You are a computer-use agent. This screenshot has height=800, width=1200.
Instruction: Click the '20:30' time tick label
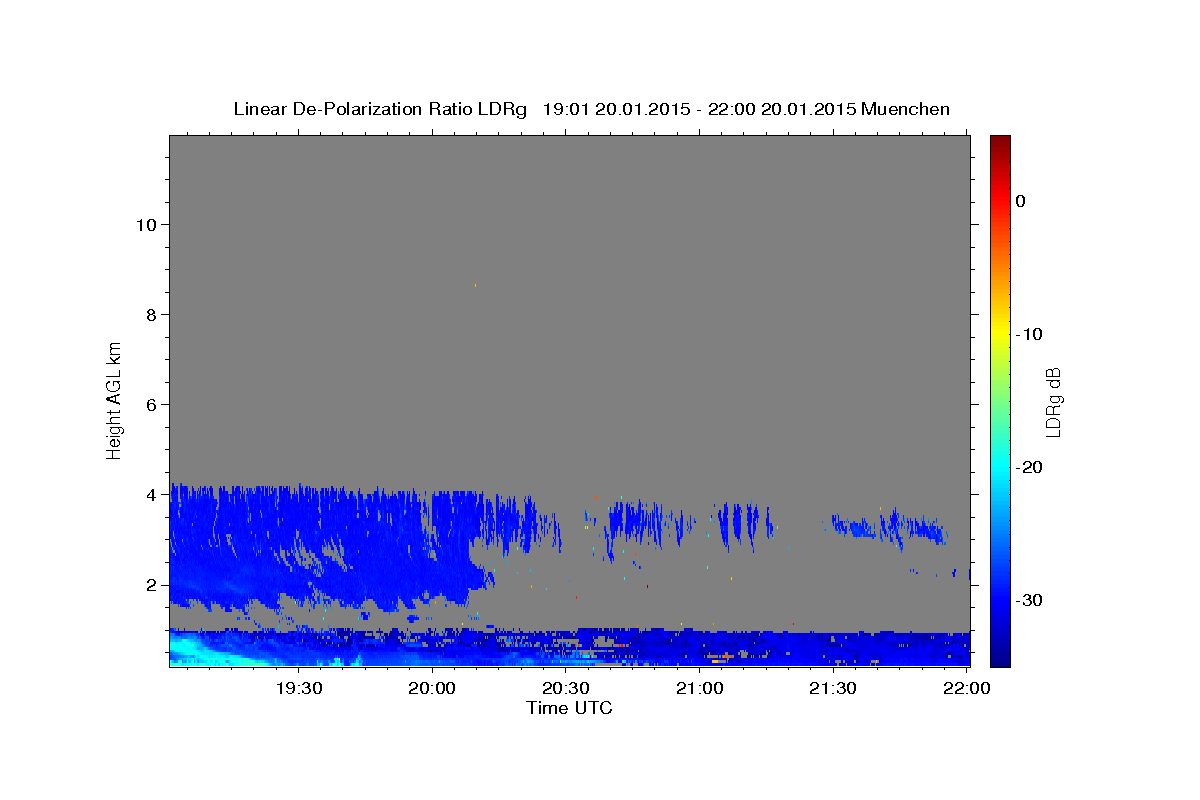(x=566, y=689)
